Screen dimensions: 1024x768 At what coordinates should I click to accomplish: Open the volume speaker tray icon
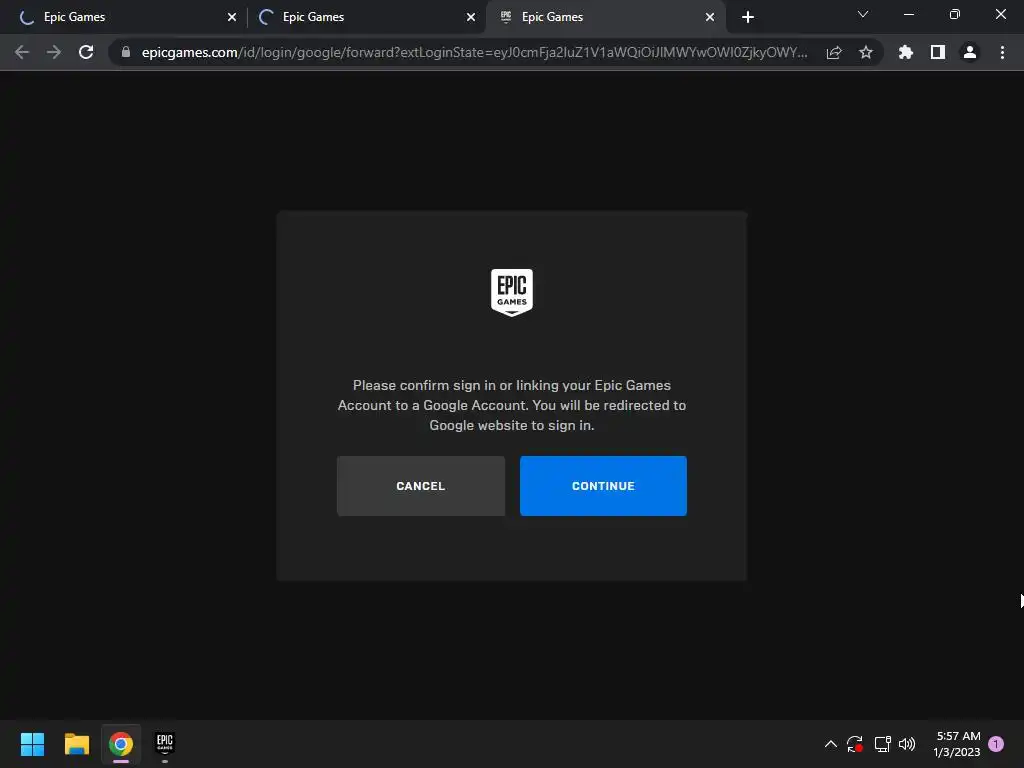click(907, 744)
